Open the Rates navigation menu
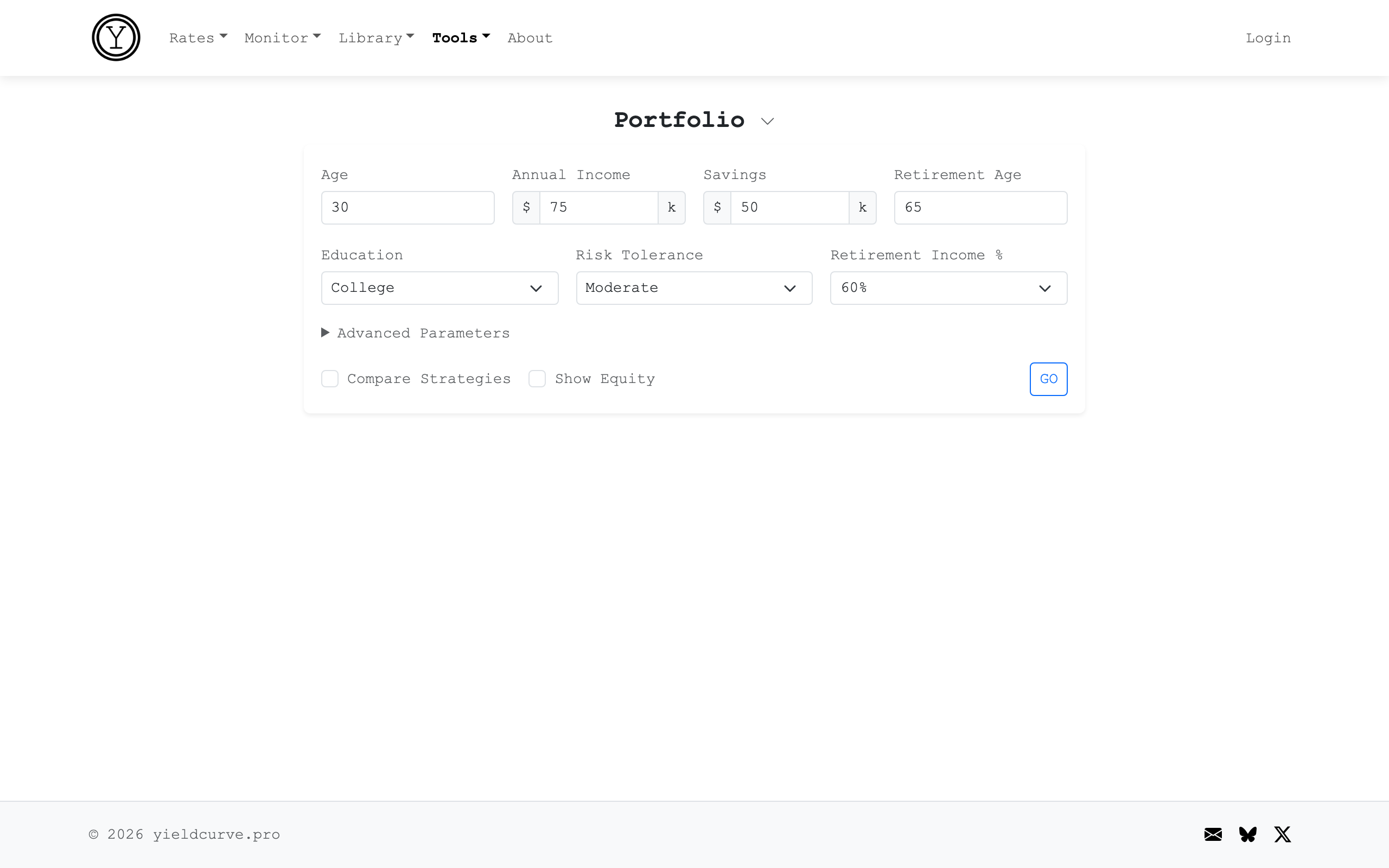This screenshot has height=868, width=1389. (x=198, y=38)
